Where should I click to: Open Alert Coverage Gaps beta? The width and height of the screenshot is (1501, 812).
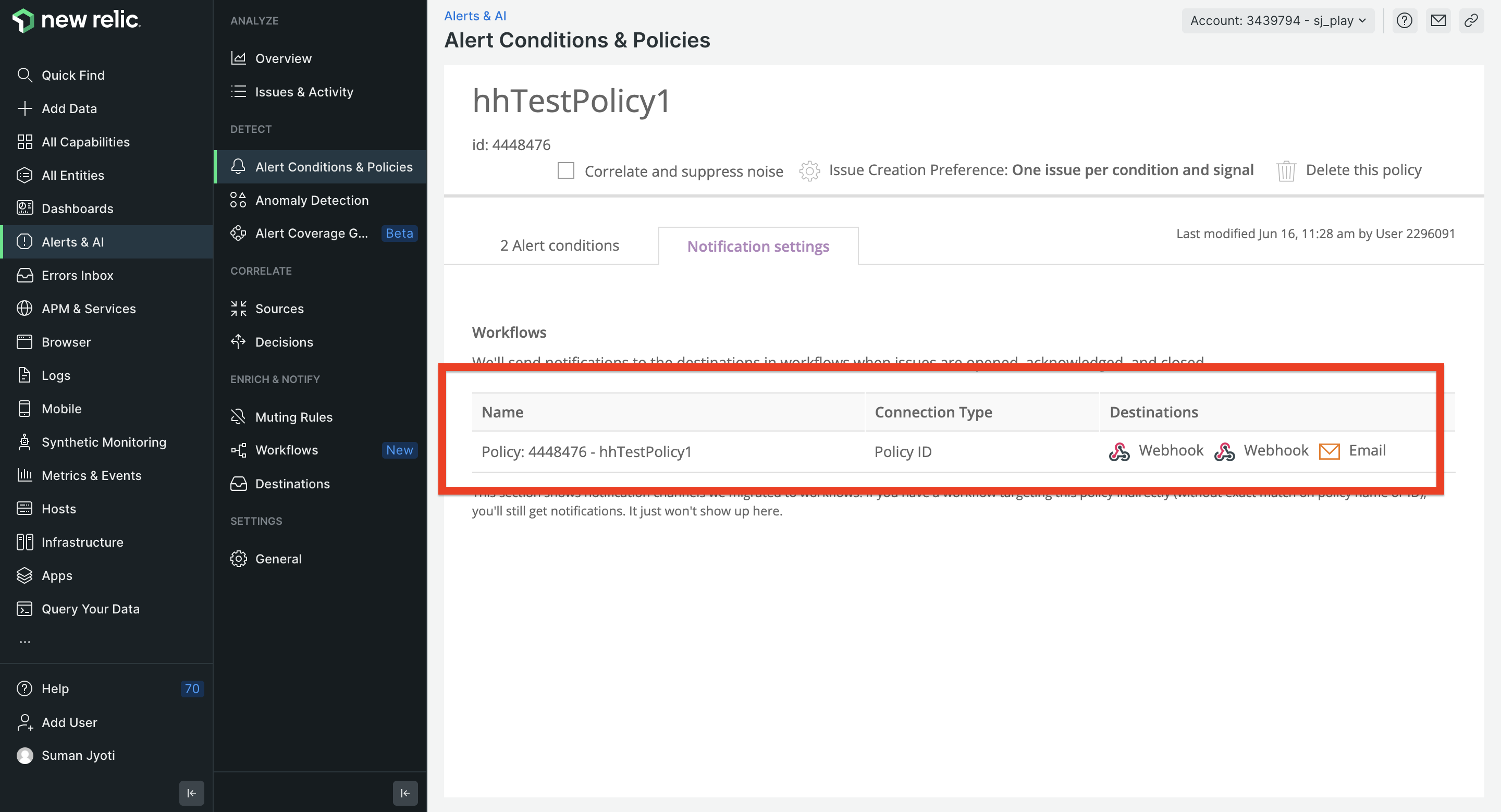click(x=321, y=233)
